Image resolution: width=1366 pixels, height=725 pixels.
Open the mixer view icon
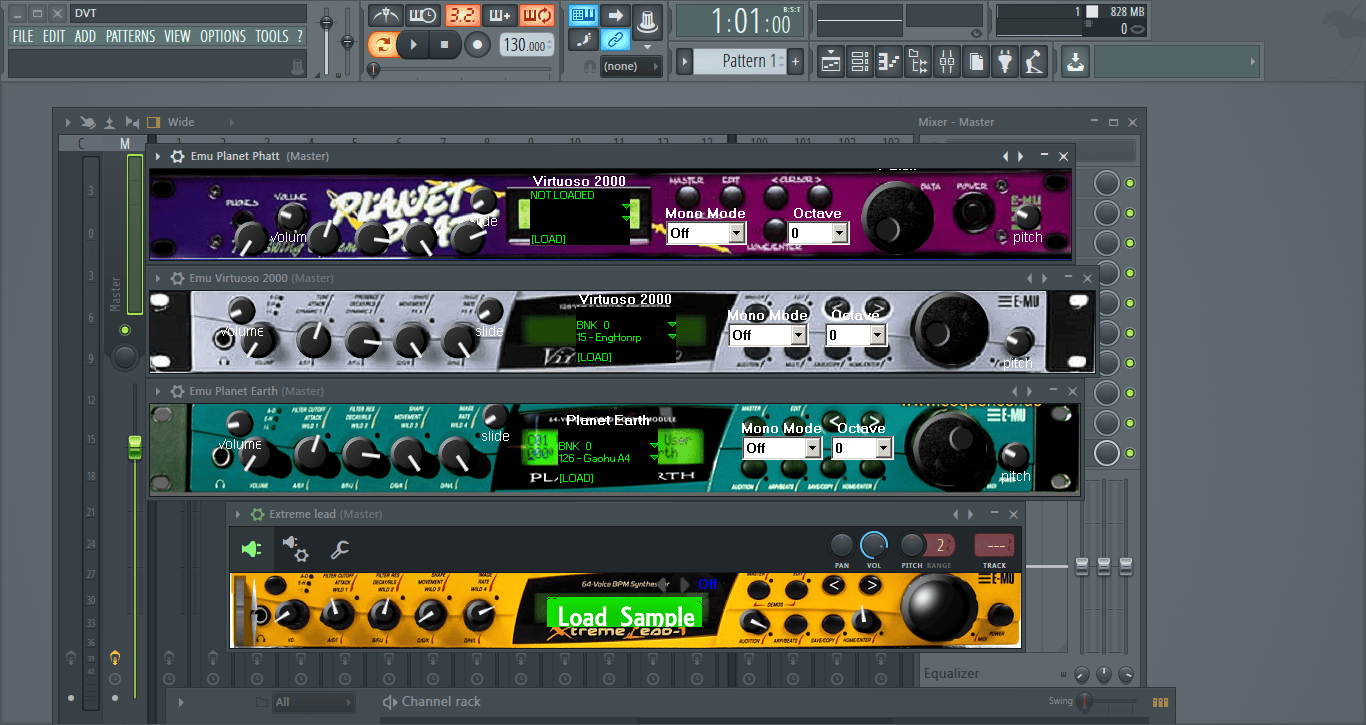947,62
